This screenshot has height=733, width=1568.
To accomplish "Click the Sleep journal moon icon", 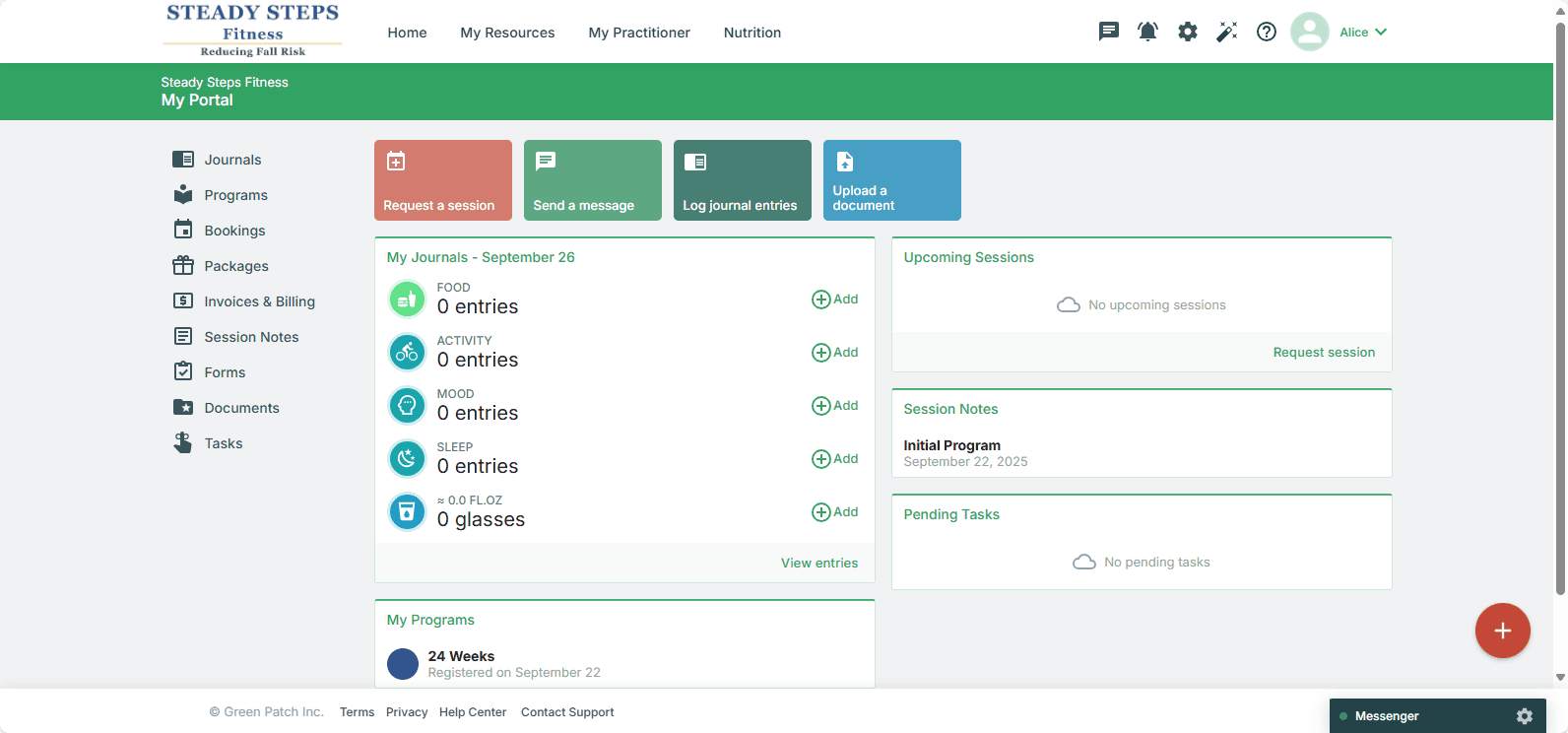I will [x=407, y=458].
